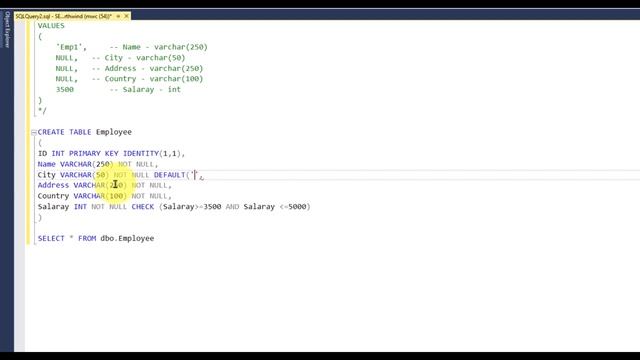Click dbo.Employee in the SELECT statement
Viewport: 640px width, 360px height.
point(127,238)
